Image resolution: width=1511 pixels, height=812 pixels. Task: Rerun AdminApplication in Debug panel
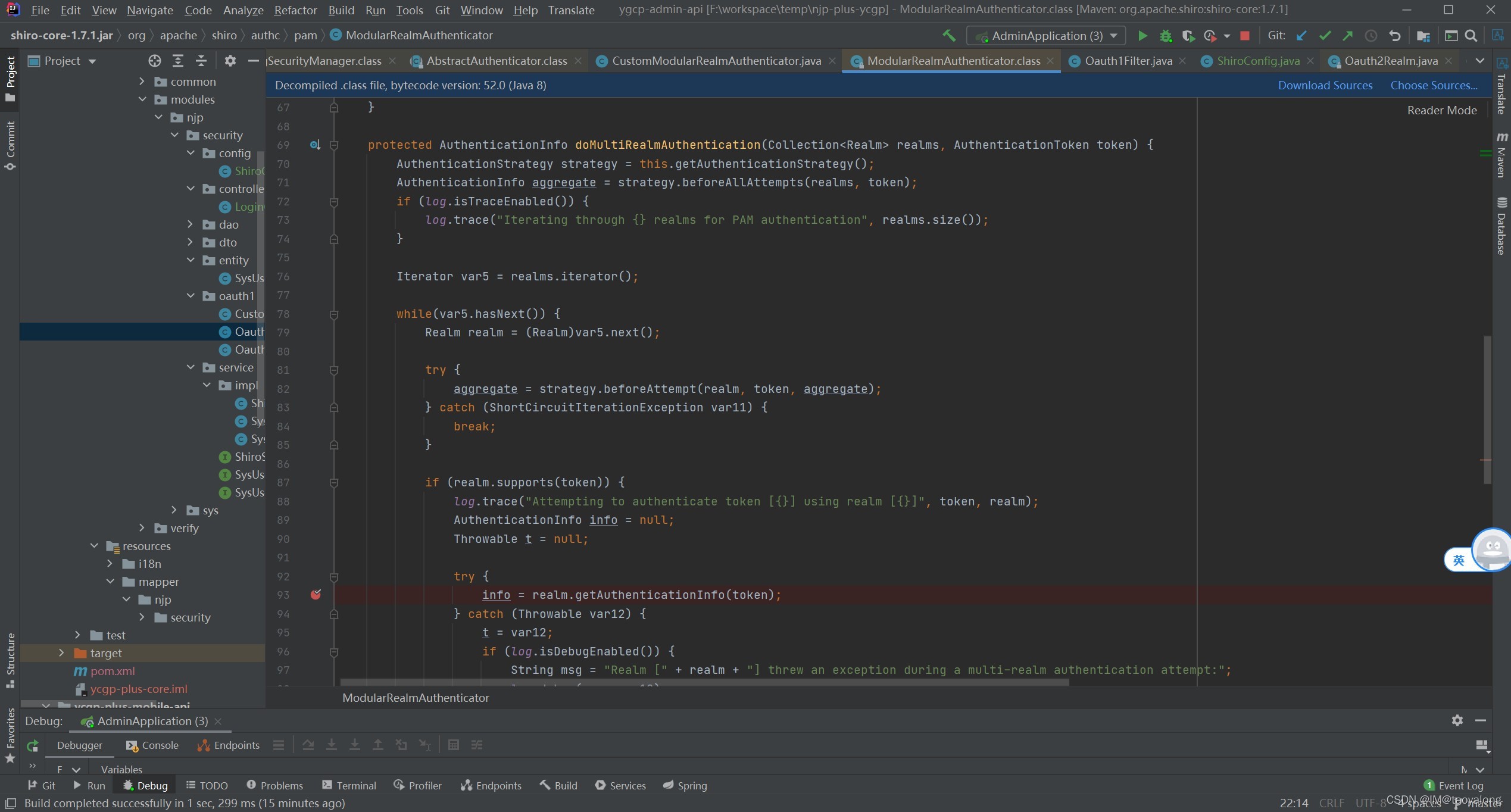tap(33, 745)
